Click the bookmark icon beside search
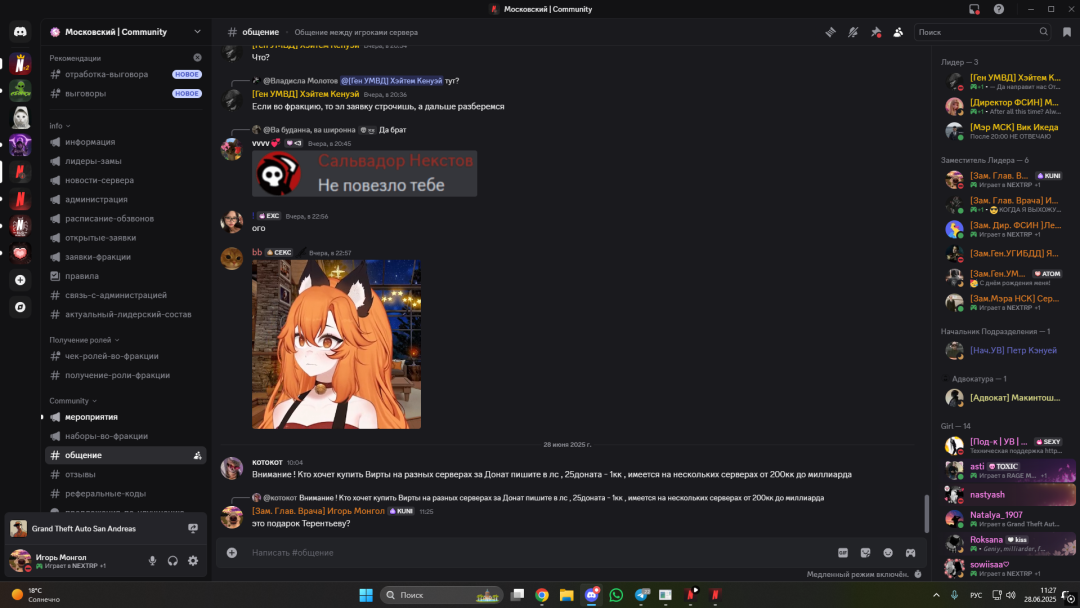 1067,32
